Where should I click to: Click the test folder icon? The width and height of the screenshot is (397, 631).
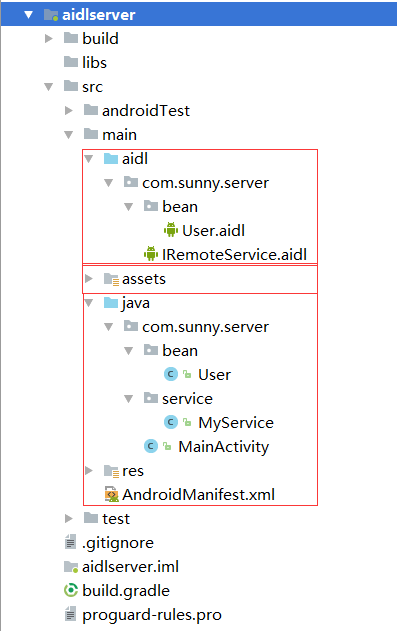91,518
